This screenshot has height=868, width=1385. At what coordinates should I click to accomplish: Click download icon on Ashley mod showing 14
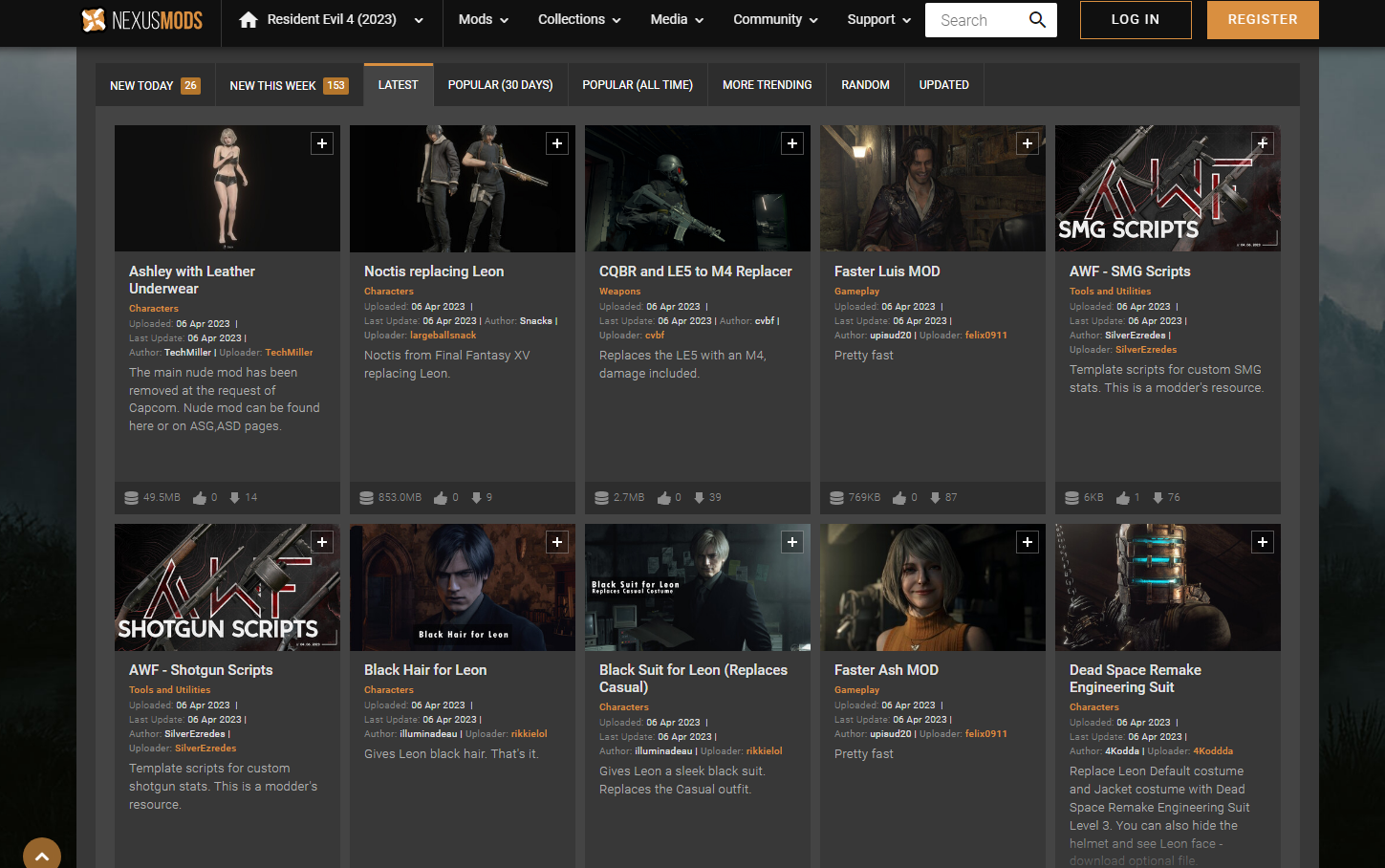(x=234, y=498)
